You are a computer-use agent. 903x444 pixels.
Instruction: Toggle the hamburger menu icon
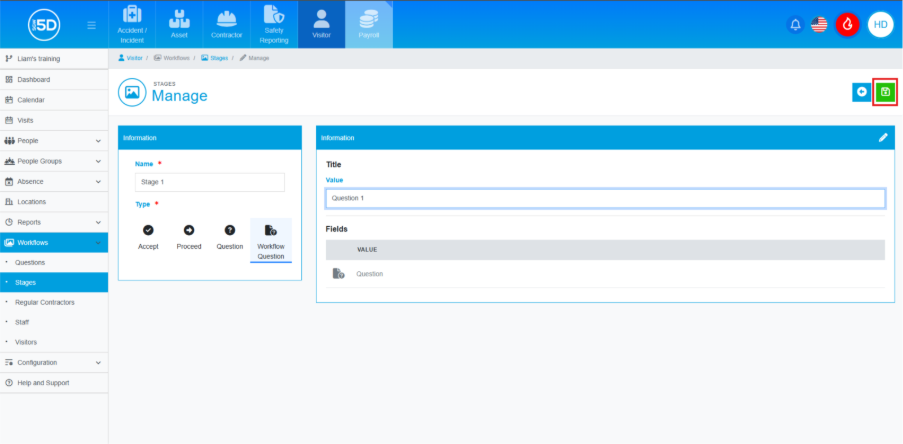[92, 24]
